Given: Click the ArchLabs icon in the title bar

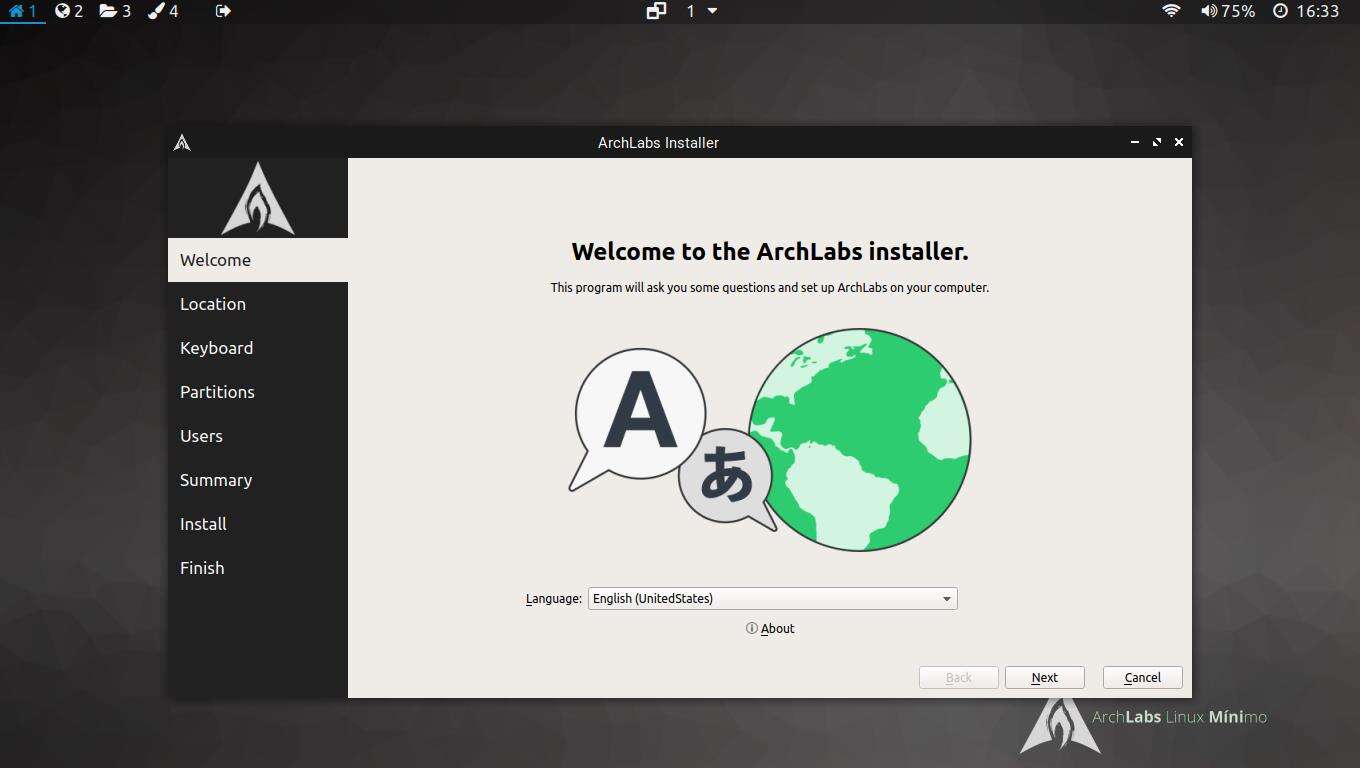Looking at the screenshot, I should (x=182, y=143).
